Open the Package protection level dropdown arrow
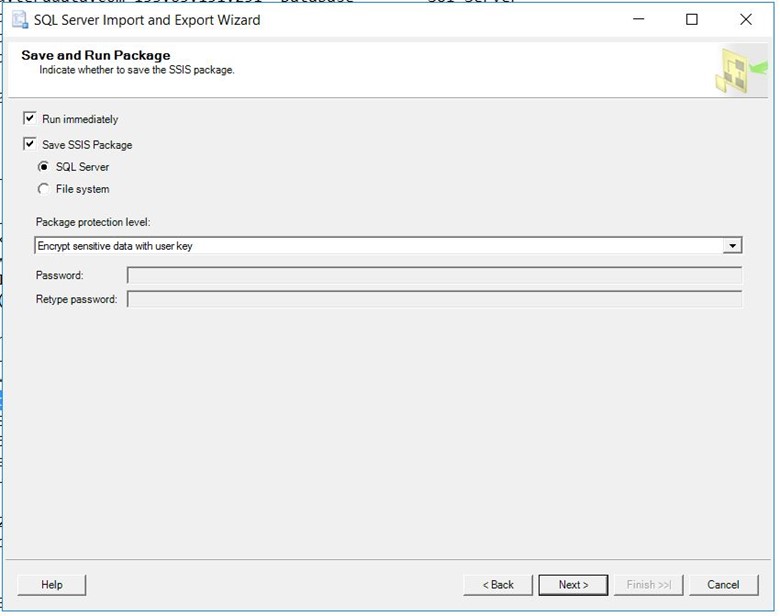Image resolution: width=780 pixels, height=616 pixels. pos(732,246)
